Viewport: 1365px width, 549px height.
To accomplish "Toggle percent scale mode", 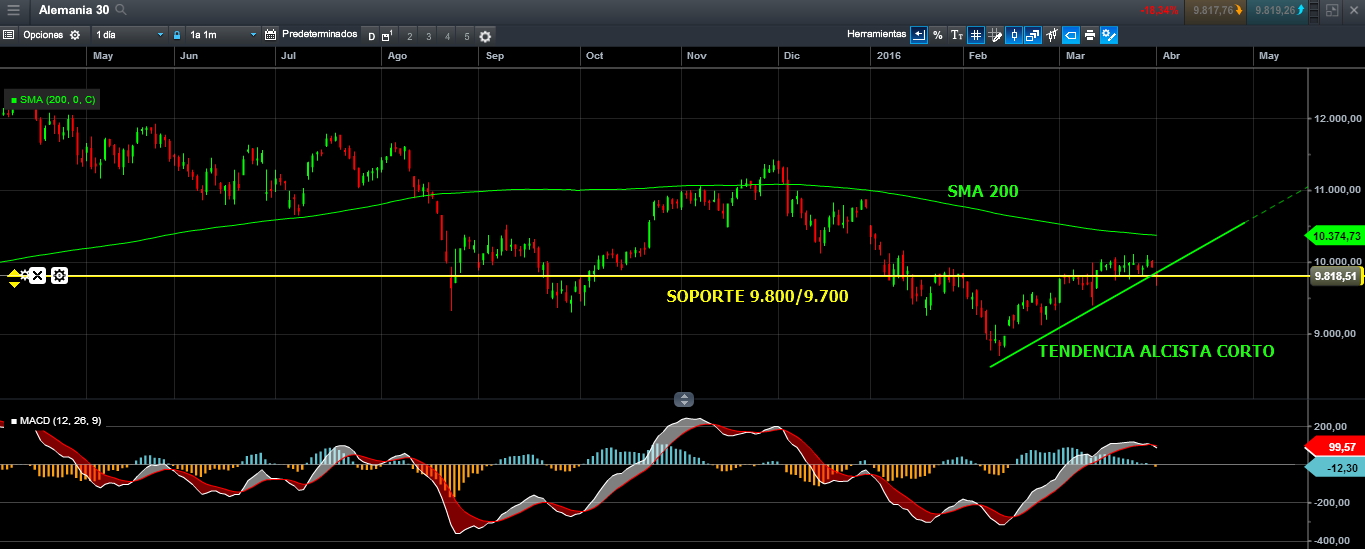I will pos(938,35).
